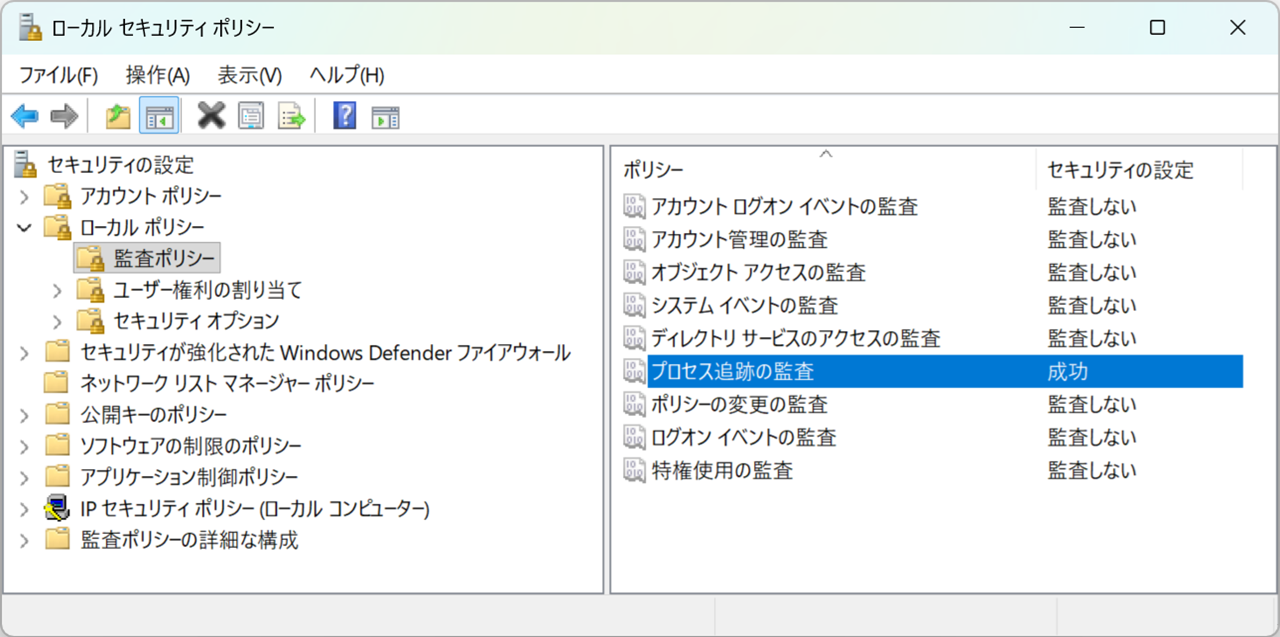Open Properties via the toolbar icon
The image size is (1280, 637).
(x=251, y=115)
